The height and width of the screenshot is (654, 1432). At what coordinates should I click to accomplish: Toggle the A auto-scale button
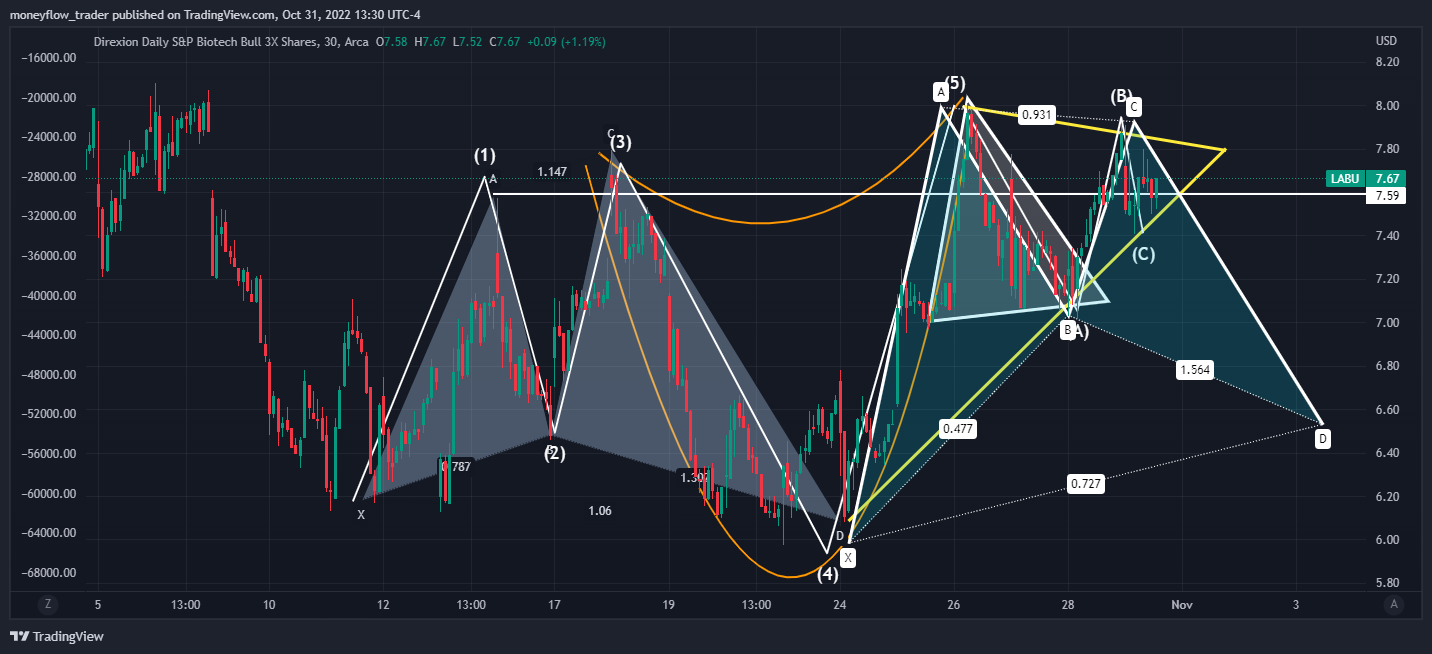(x=1394, y=604)
